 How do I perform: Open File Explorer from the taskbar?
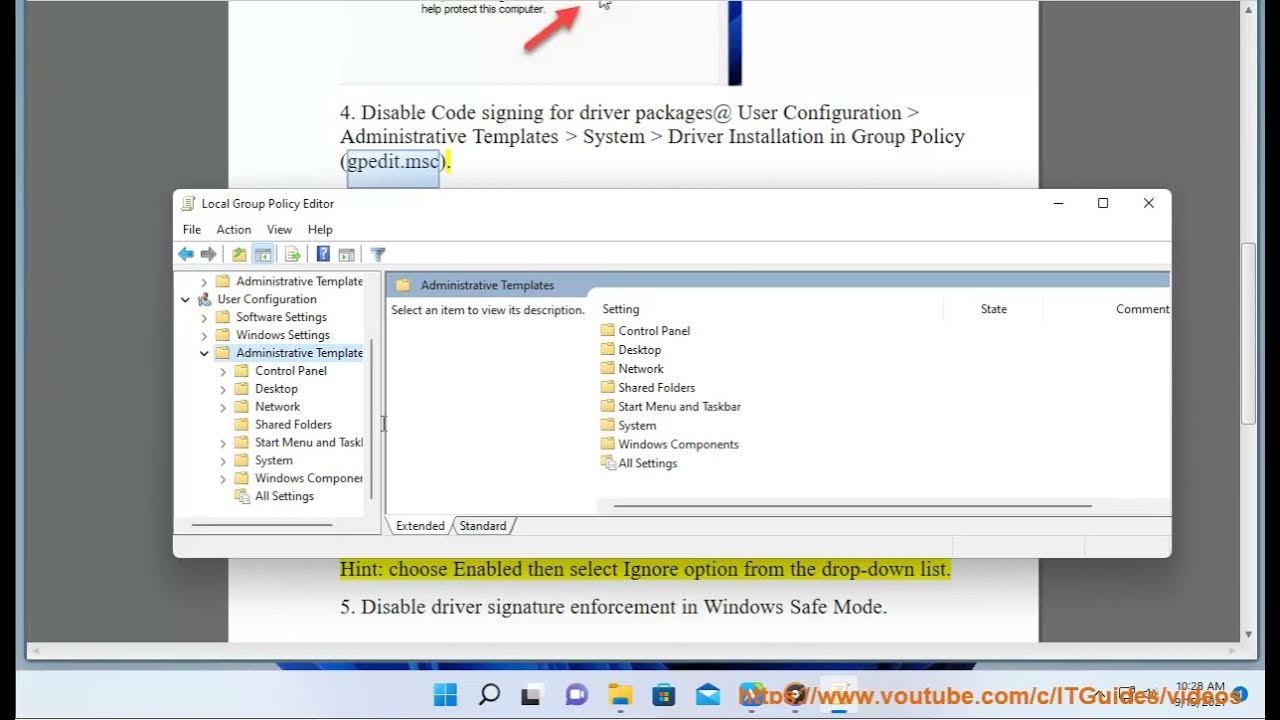pyautogui.click(x=620, y=694)
